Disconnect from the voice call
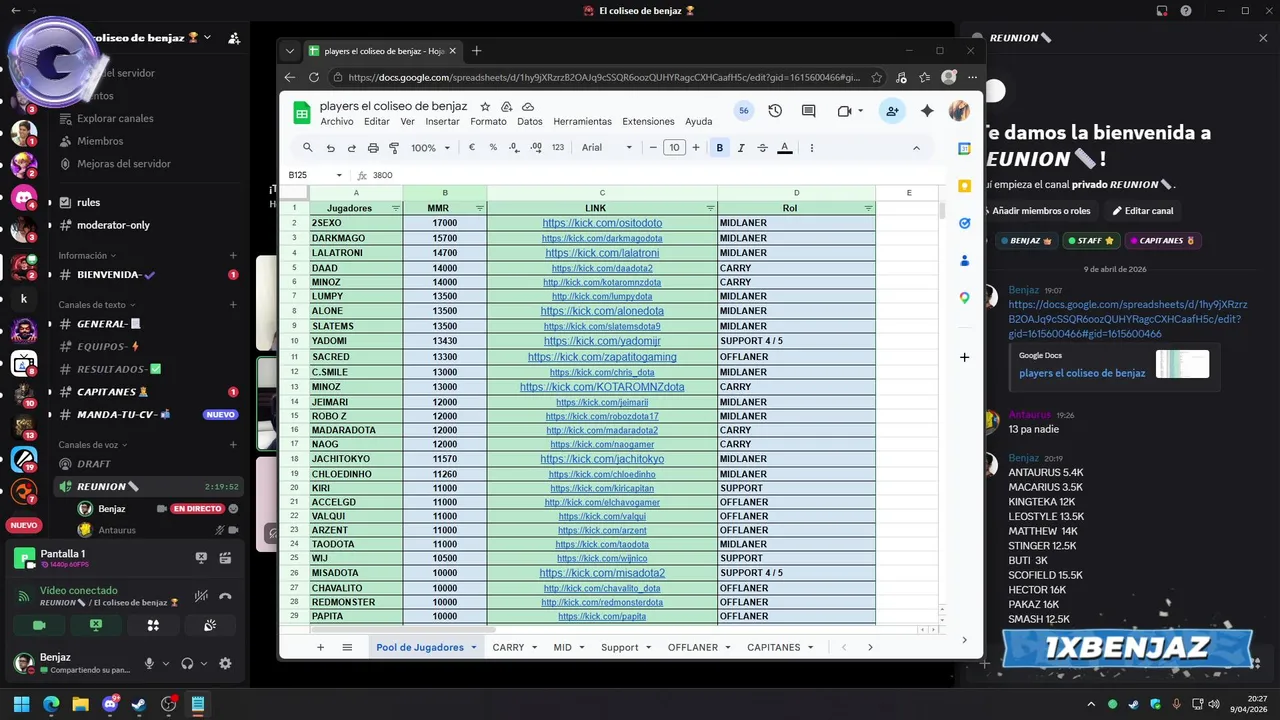 [x=225, y=596]
